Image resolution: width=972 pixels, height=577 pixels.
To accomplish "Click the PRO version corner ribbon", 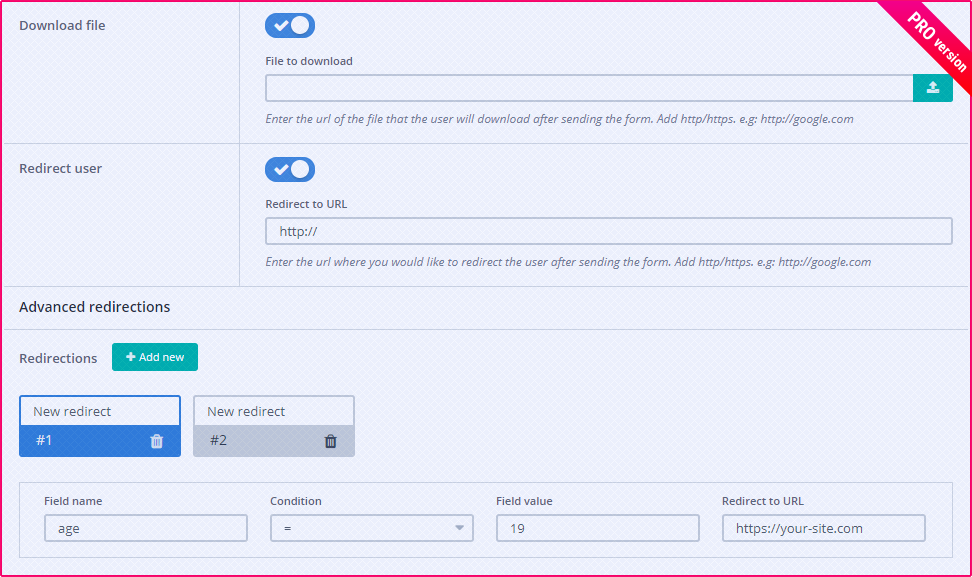I will (x=935, y=42).
